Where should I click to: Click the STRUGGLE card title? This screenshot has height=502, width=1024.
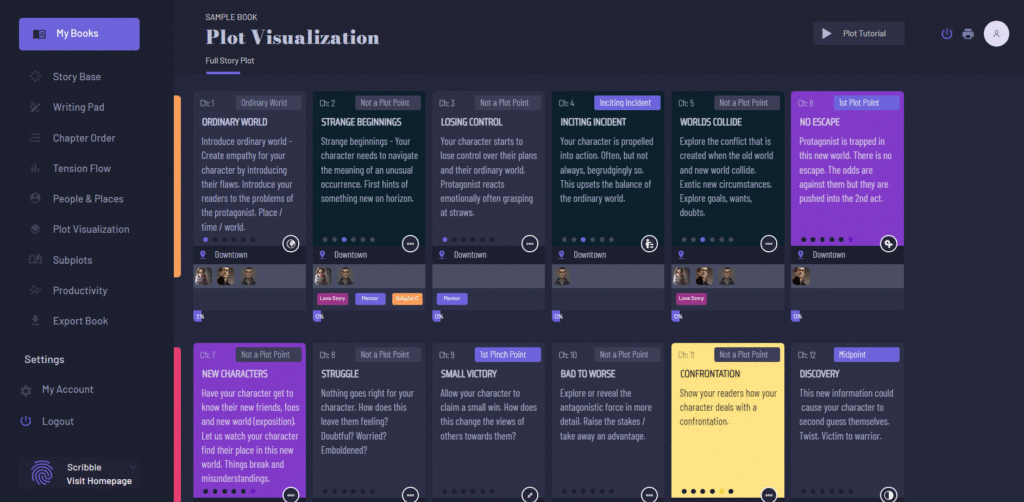click(x=340, y=374)
